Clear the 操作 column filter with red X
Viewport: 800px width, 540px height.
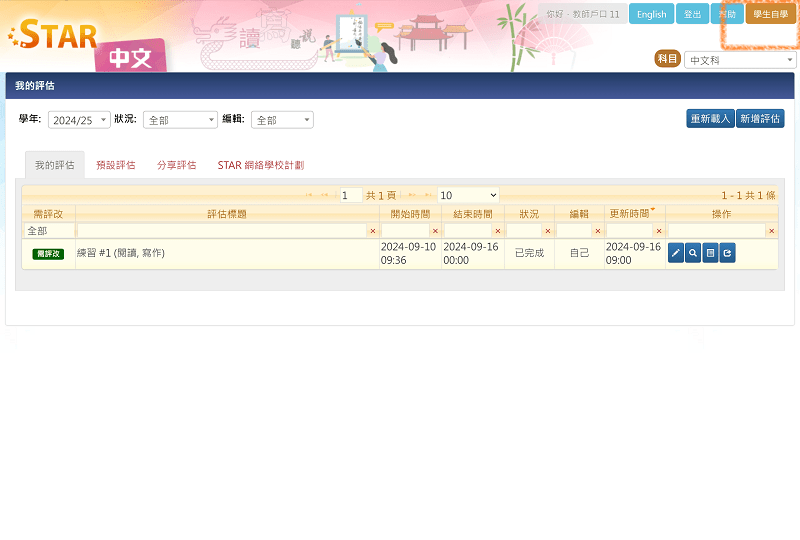[x=771, y=231]
